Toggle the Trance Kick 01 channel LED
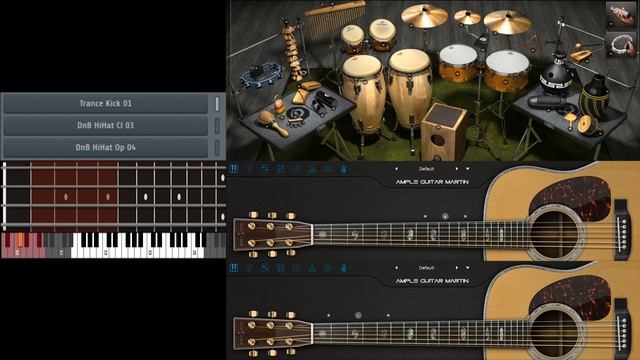The width and height of the screenshot is (640, 360). [x=217, y=104]
